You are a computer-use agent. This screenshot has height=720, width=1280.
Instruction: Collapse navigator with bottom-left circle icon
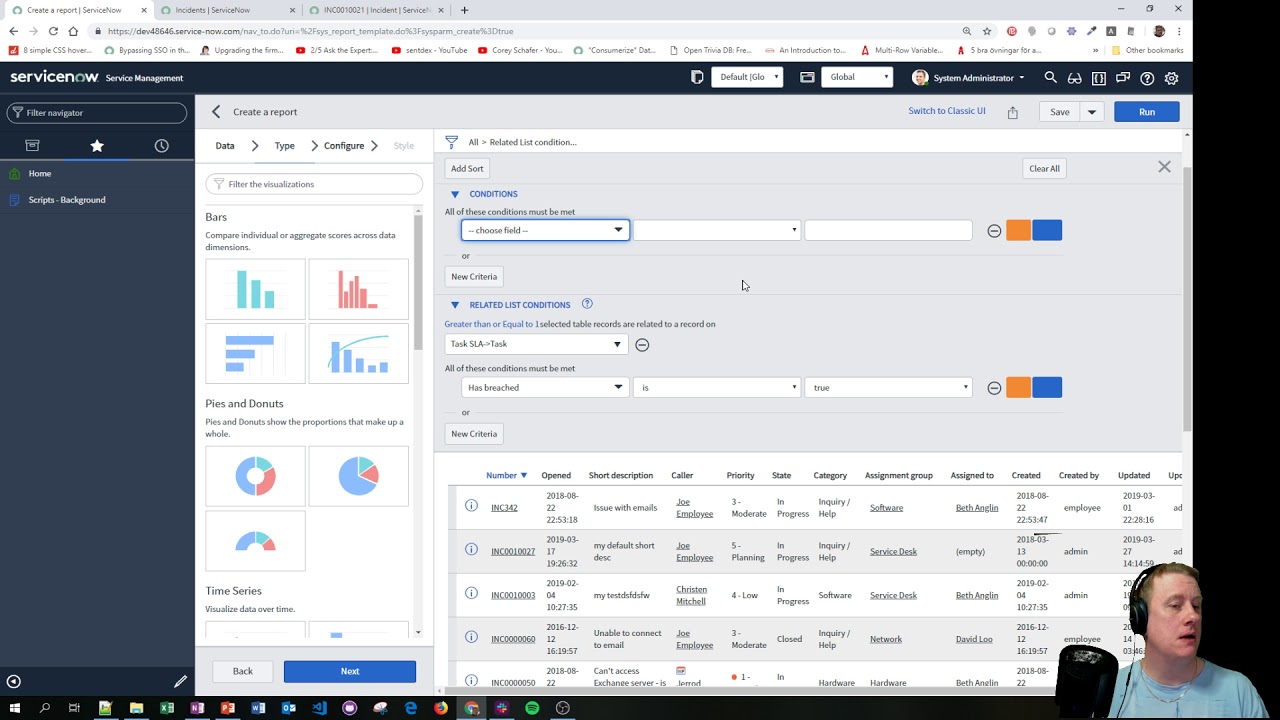coord(13,682)
